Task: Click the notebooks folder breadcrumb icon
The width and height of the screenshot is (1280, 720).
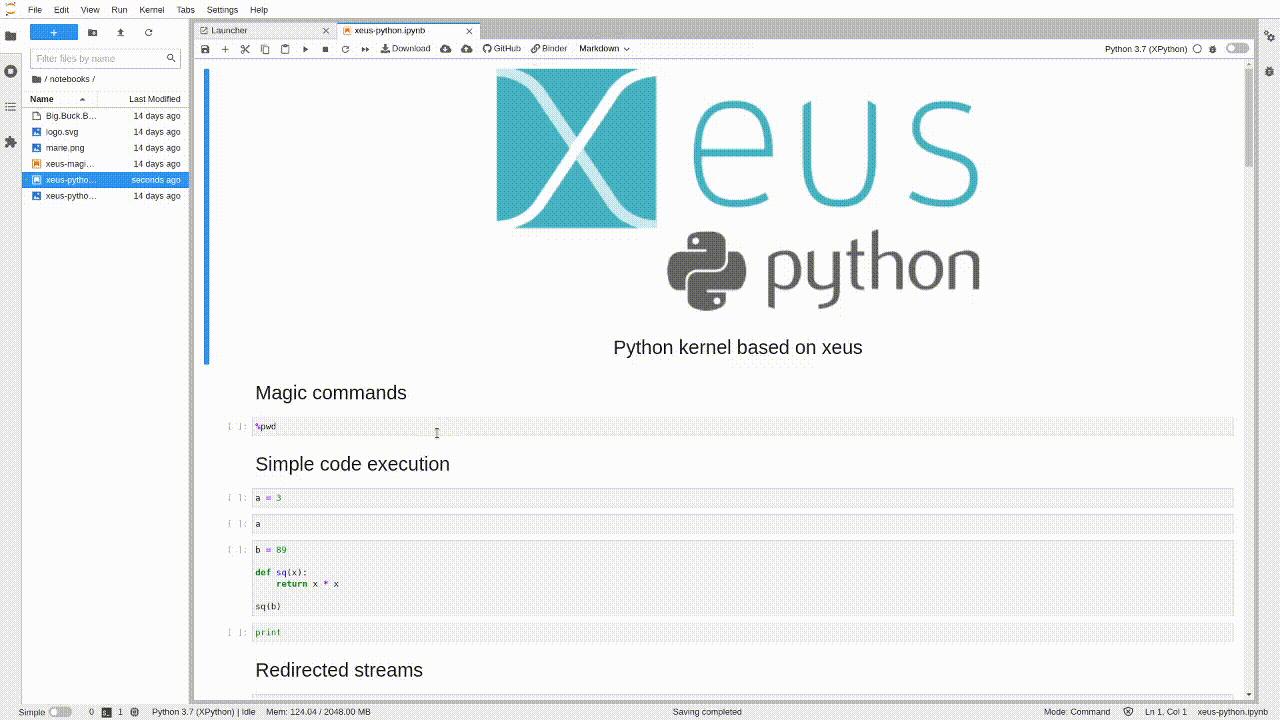Action: (x=37, y=79)
